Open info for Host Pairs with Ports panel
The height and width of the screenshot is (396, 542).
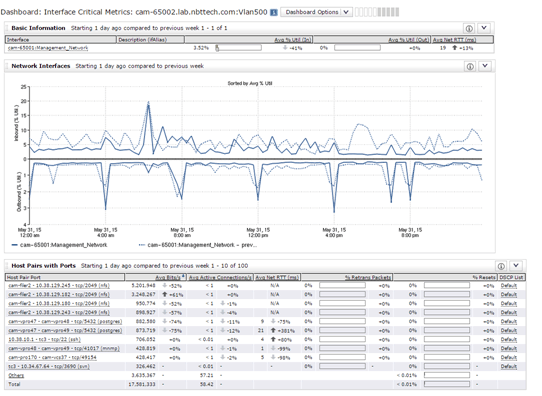click(501, 266)
